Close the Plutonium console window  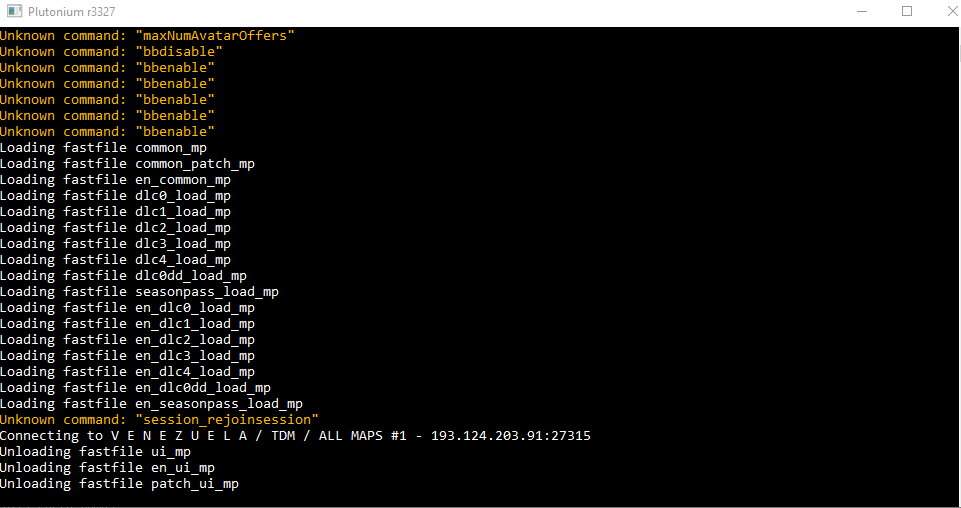coord(952,11)
